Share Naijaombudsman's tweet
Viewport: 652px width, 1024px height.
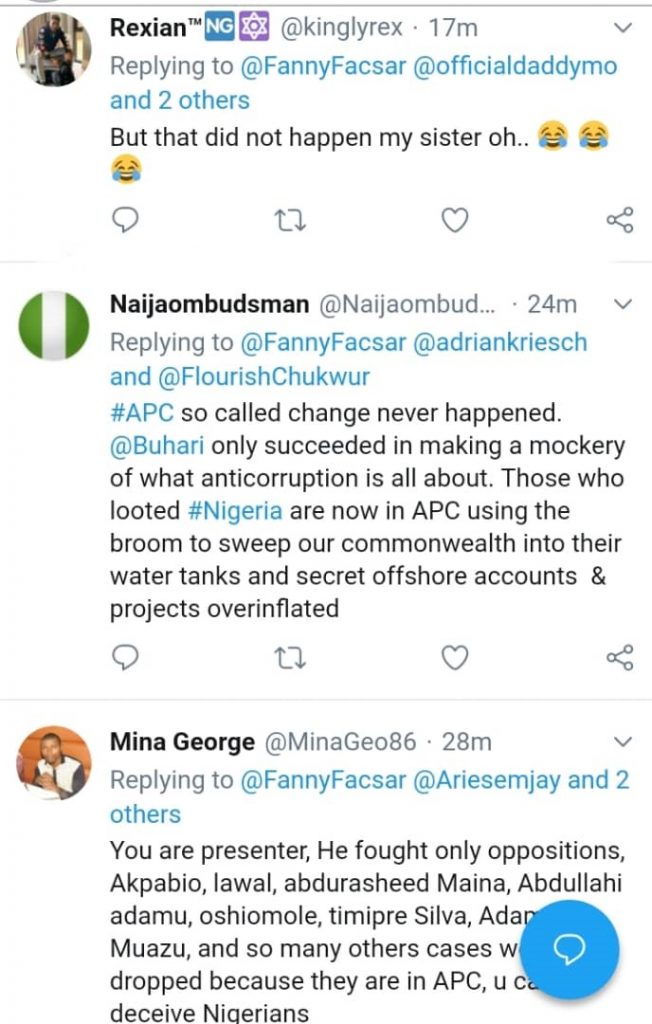(x=620, y=656)
